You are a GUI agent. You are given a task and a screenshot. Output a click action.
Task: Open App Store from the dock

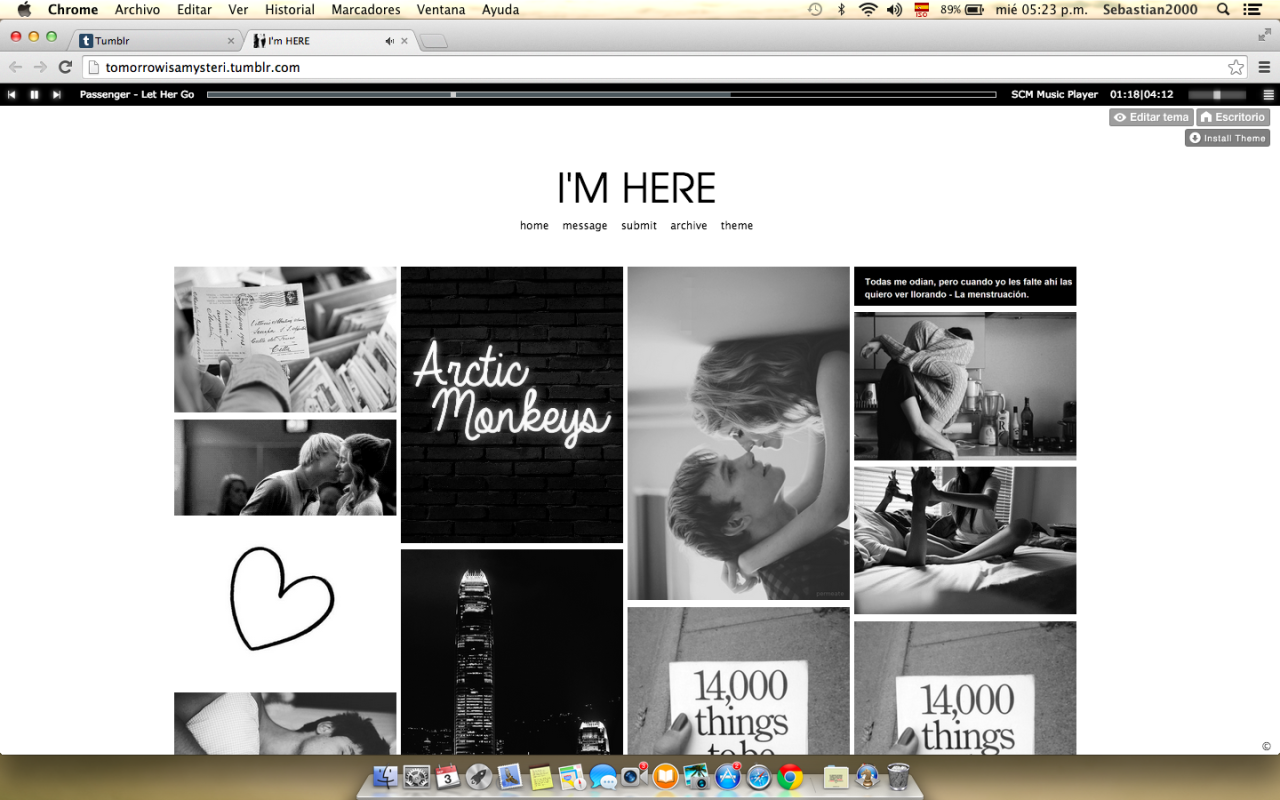(727, 776)
